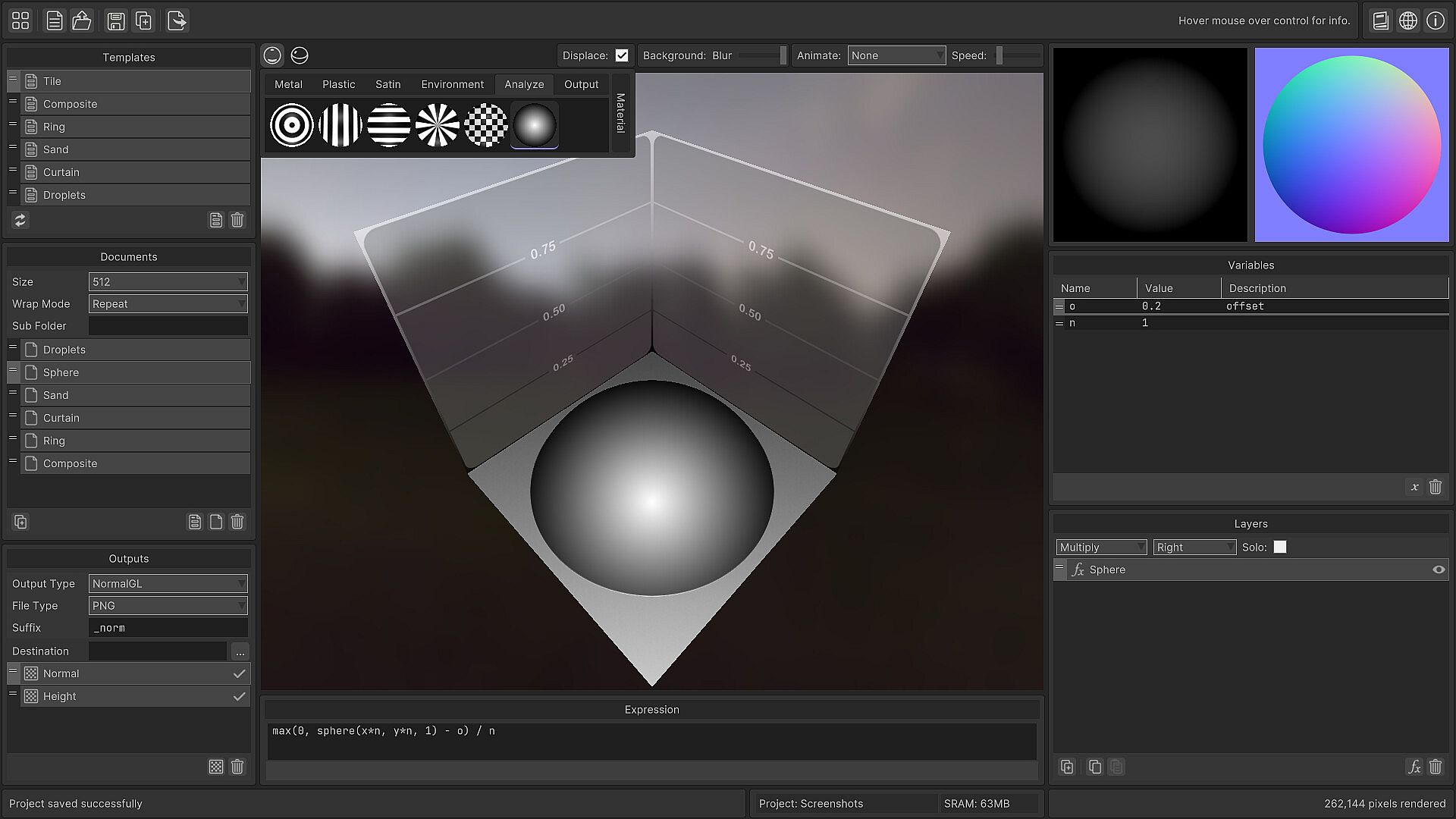Click the open folder icon

coord(82,20)
